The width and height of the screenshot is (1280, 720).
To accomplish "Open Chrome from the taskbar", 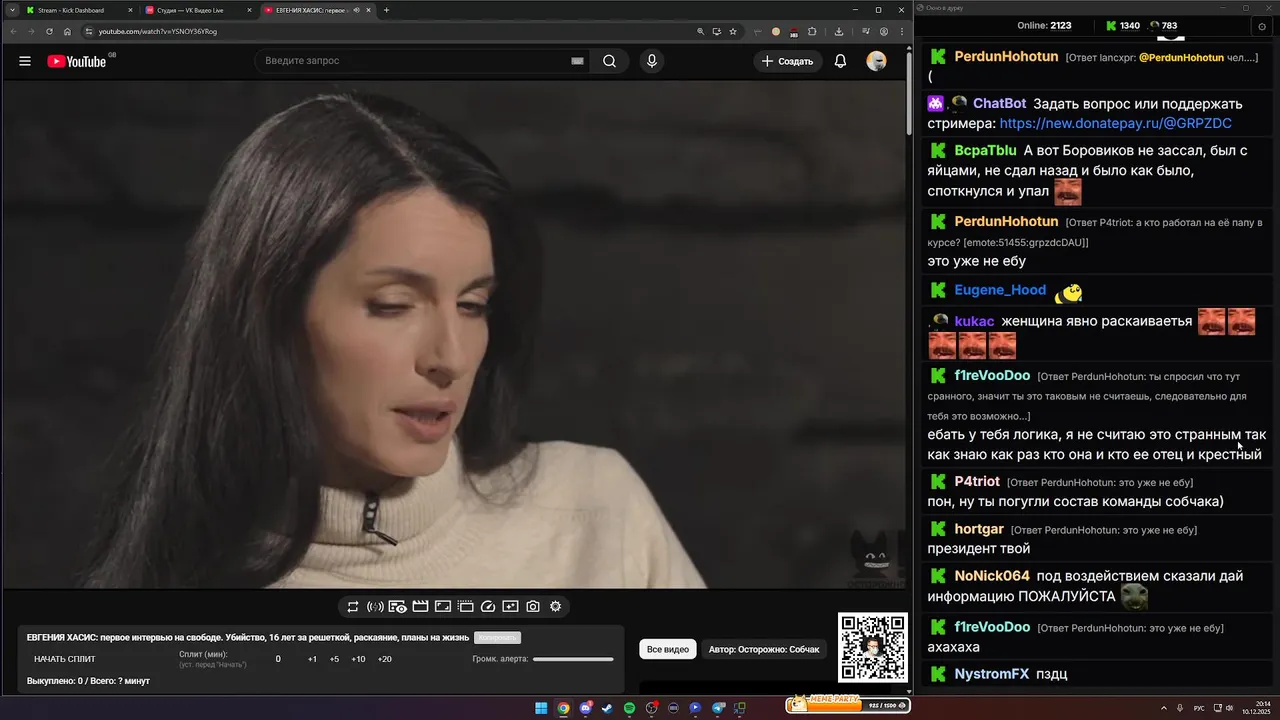I will (x=563, y=708).
